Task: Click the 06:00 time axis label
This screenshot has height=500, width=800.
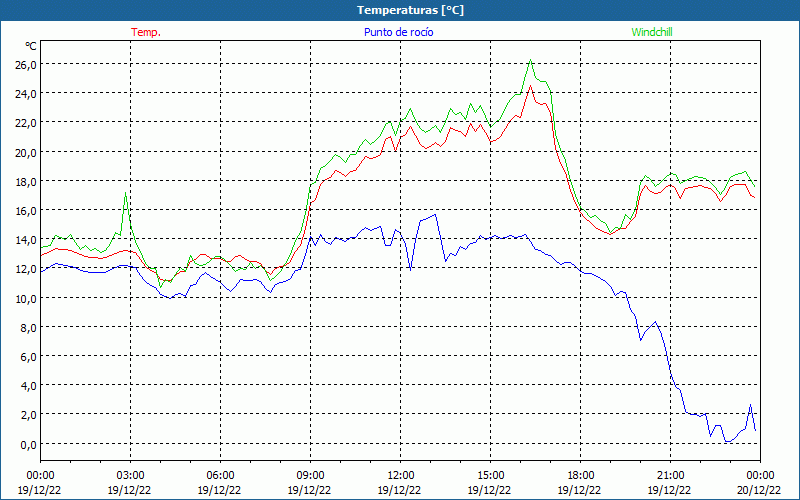Action: 220,476
